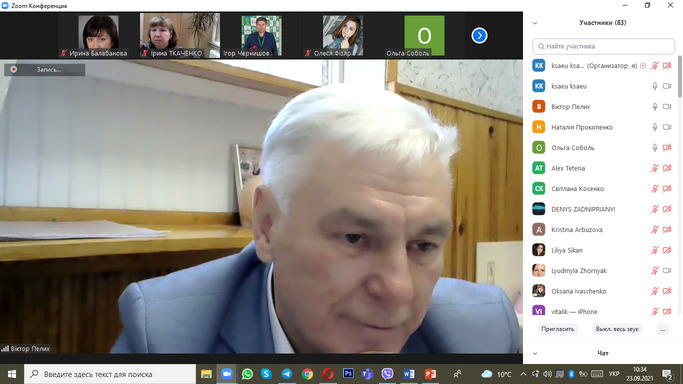
Task: Open Viber from the taskbar
Action: pyautogui.click(x=387, y=374)
